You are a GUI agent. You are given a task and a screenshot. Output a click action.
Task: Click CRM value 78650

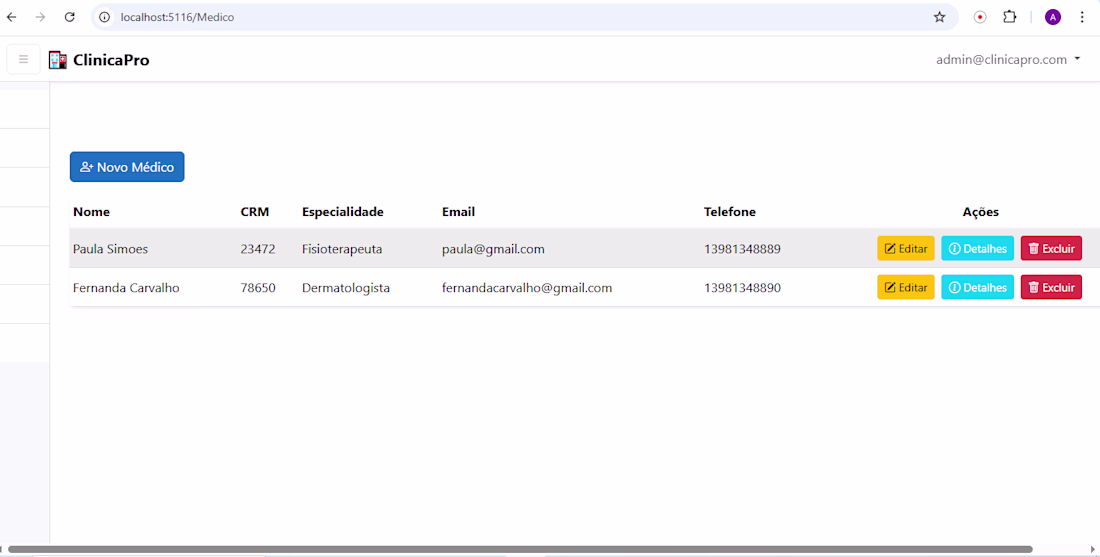(x=257, y=288)
